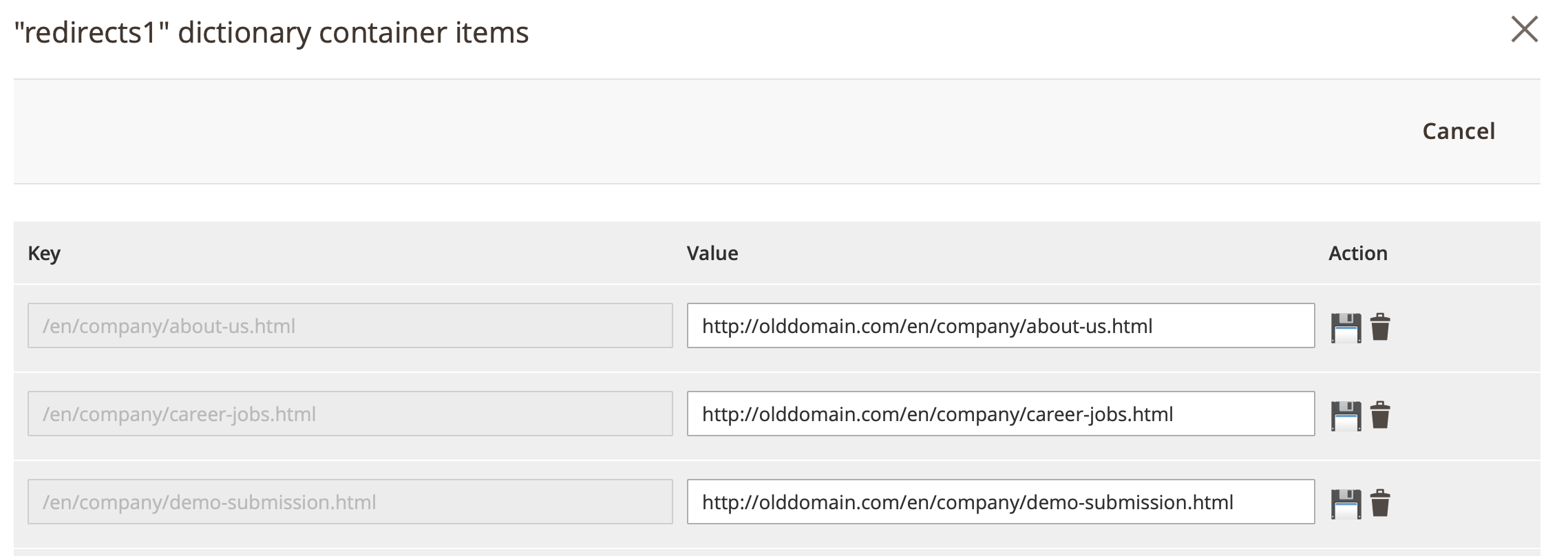The image size is (1568, 556).
Task: Click the Action column header
Action: point(1358,253)
